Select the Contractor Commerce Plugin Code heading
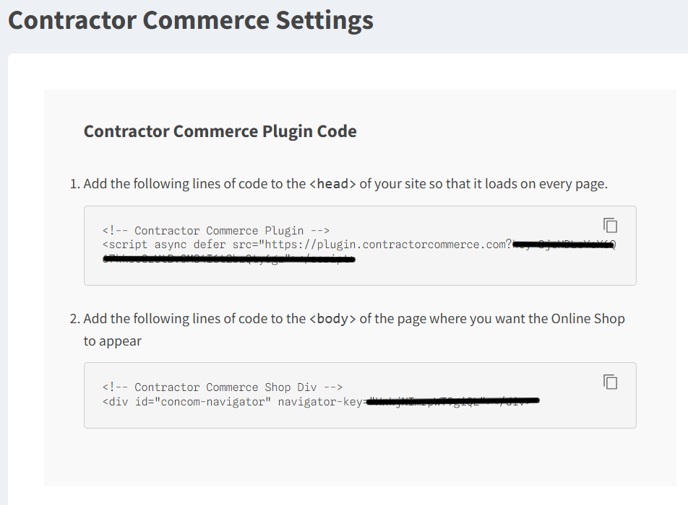The height and width of the screenshot is (505, 688). pyautogui.click(x=220, y=131)
